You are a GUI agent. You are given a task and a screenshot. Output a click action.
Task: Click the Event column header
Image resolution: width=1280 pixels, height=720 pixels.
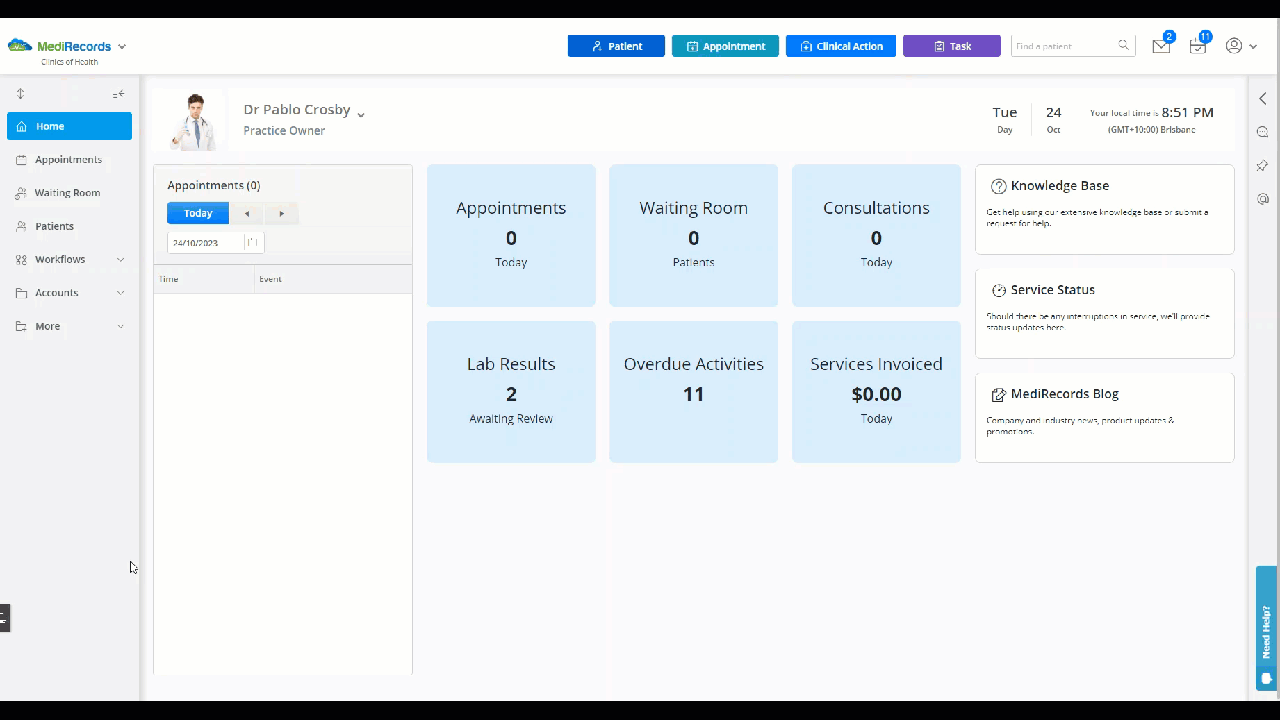333,279
